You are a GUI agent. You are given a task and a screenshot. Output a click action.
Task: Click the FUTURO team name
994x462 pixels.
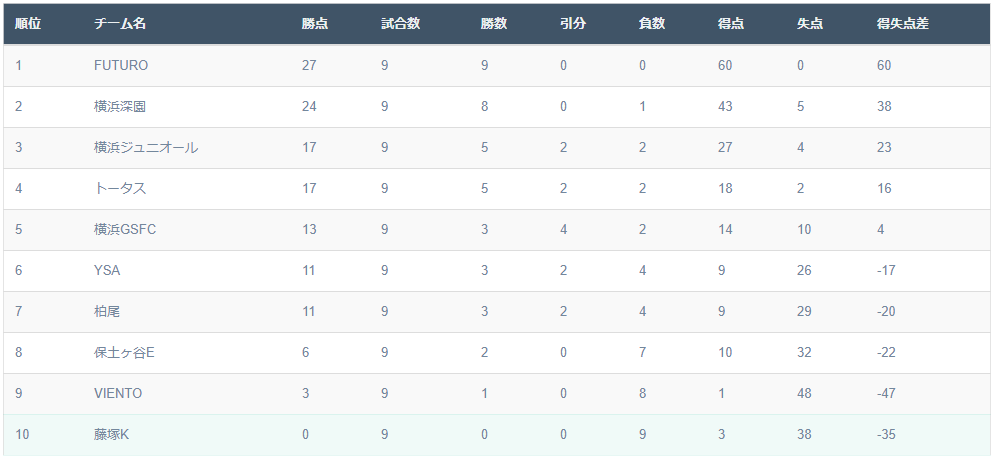click(121, 66)
